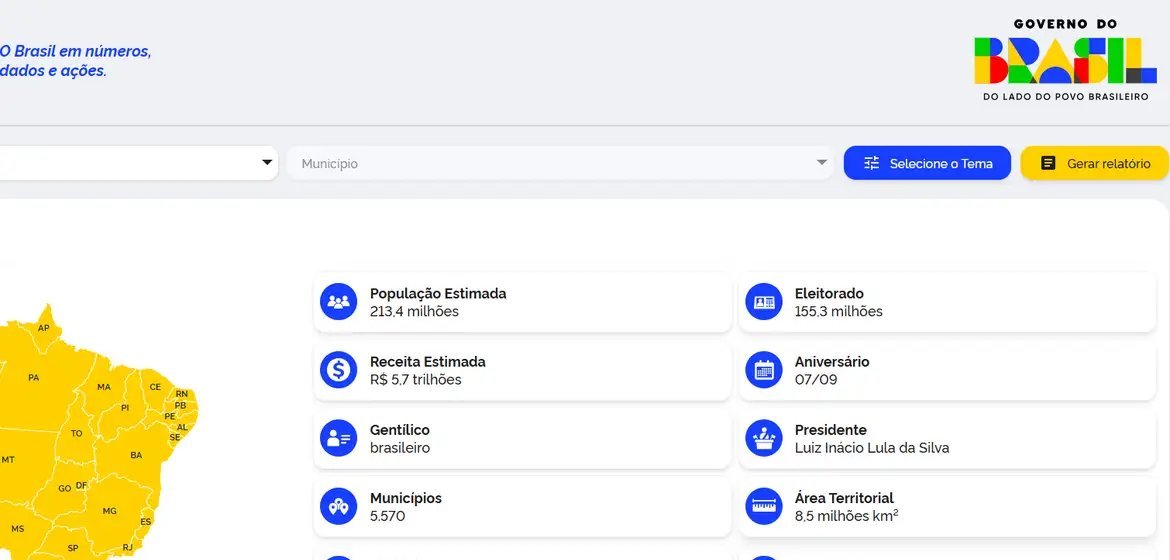Click the População Estimada people icon
The height and width of the screenshot is (560, 1170).
coord(339,302)
